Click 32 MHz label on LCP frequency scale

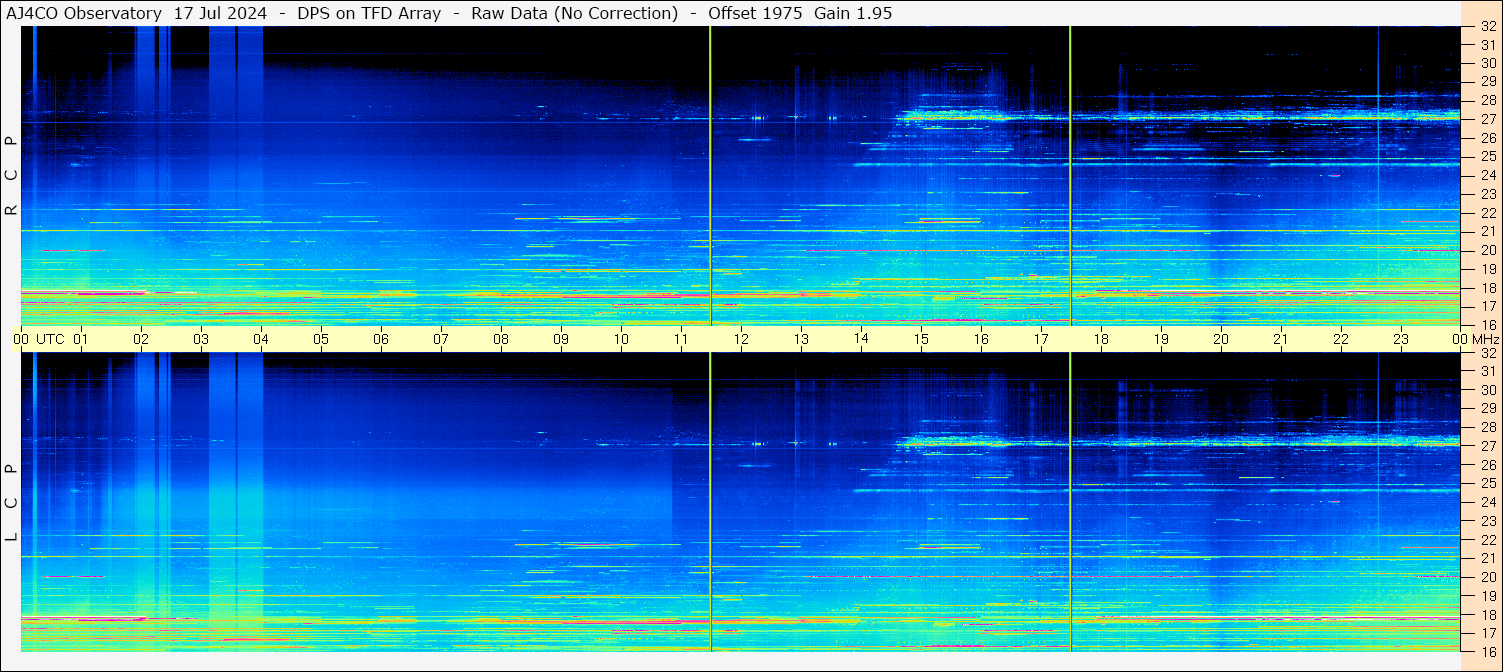click(x=1487, y=353)
